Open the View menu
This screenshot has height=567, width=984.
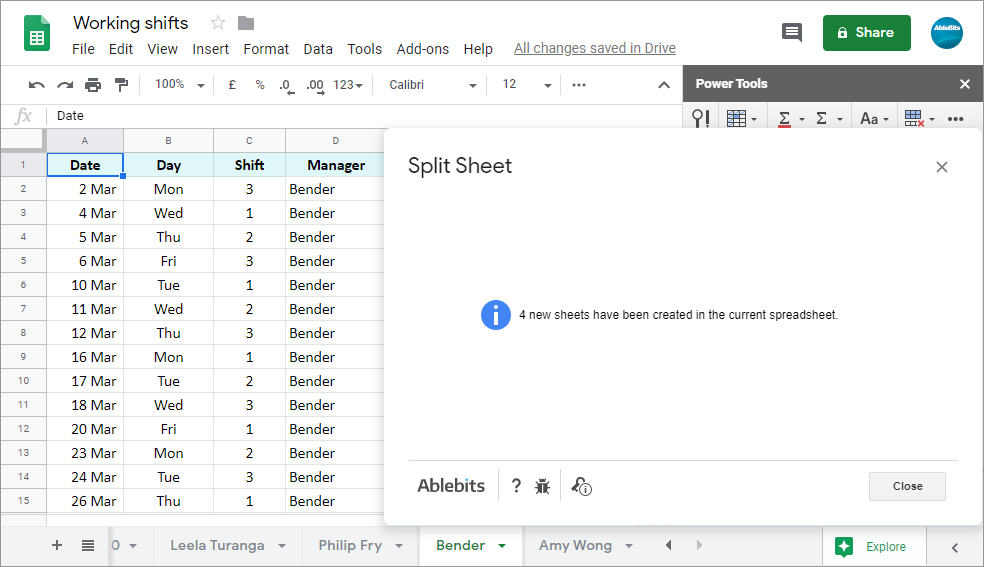pyautogui.click(x=163, y=49)
